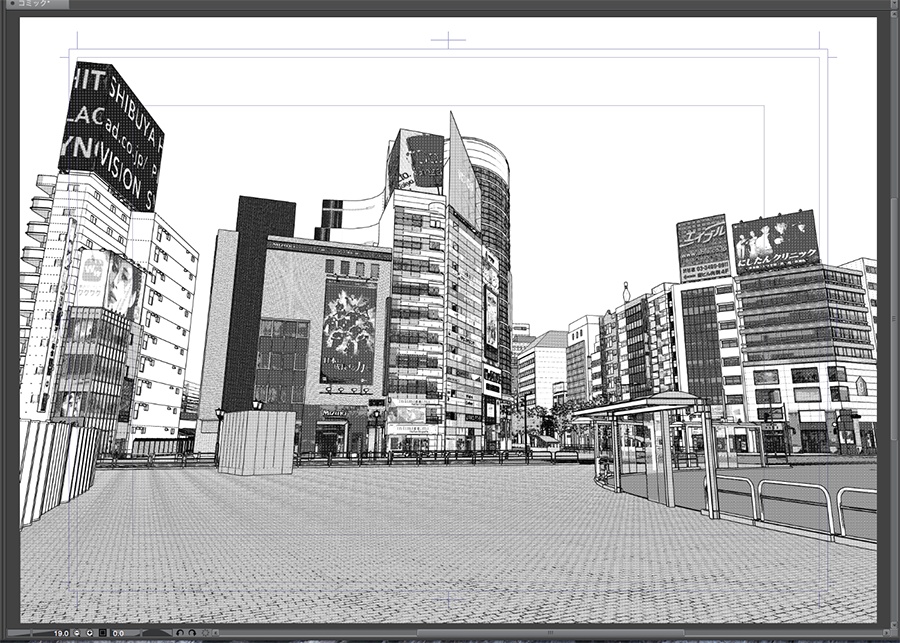This screenshot has width=900, height=643.
Task: Click the comic page canvas artwork
Action: [450, 350]
